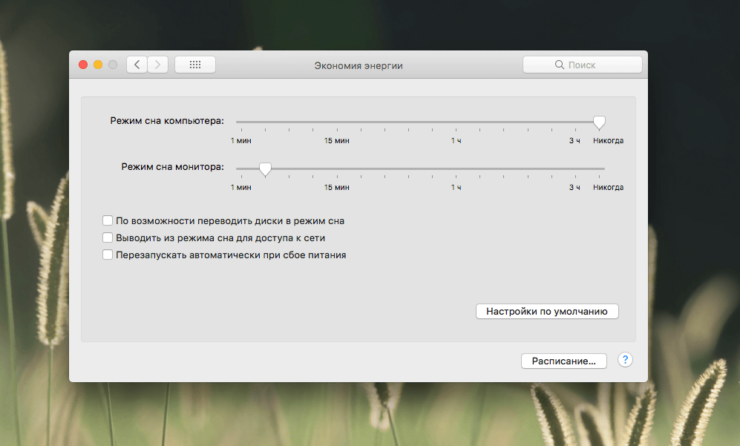Viewport: 740px width, 446px height.
Task: Close the Экономия энергии window
Action: click(x=83, y=65)
